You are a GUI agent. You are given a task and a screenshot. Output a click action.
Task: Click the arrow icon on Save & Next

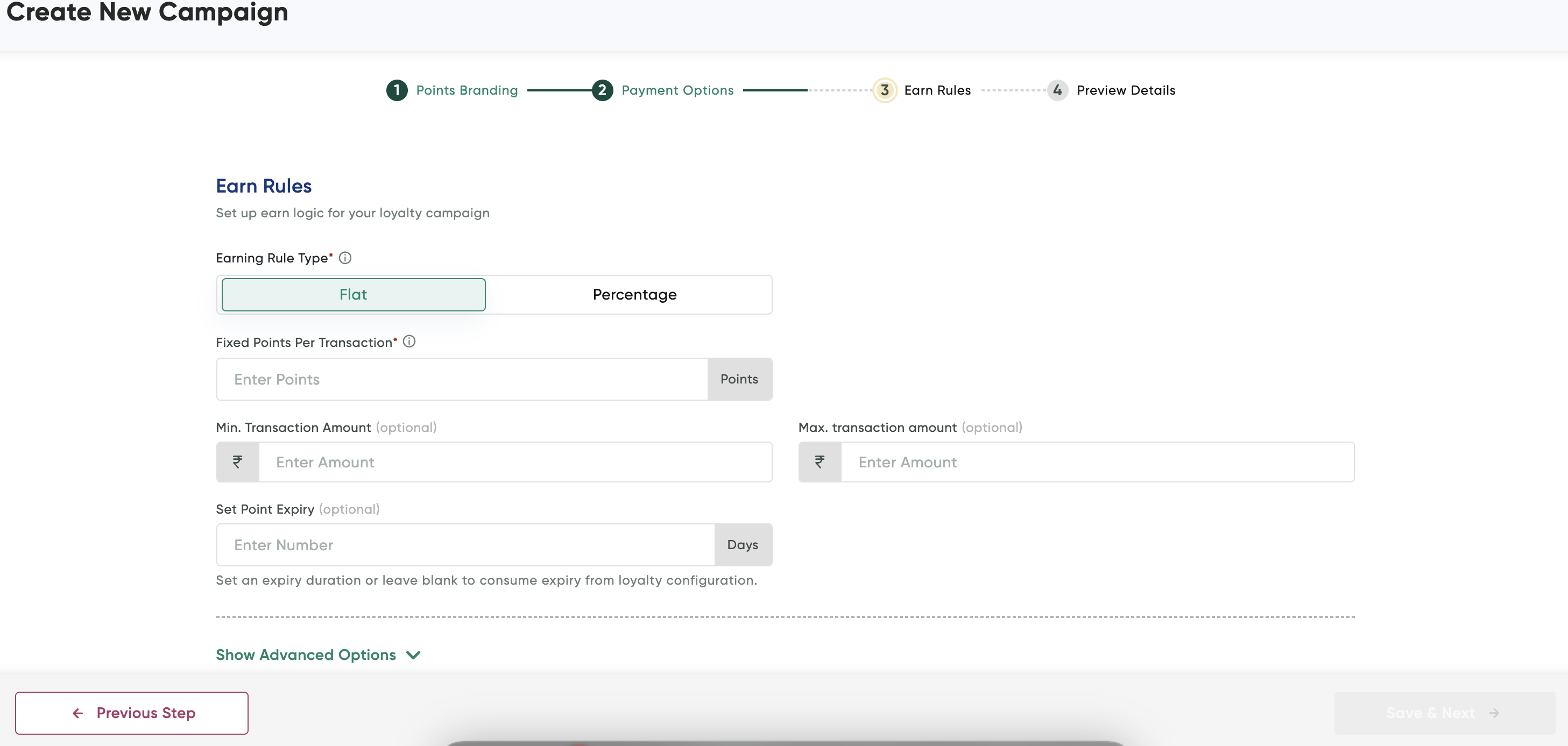point(1494,713)
